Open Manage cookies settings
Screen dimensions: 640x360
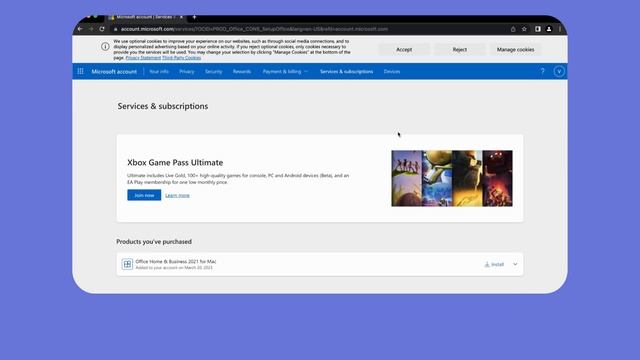[516, 49]
